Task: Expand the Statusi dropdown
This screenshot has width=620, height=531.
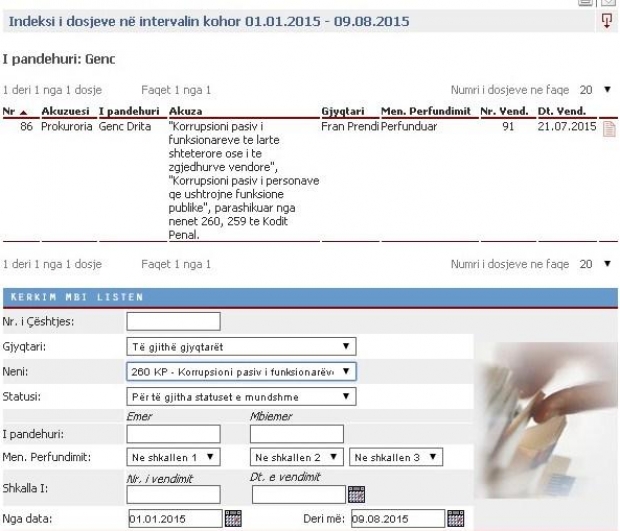Action: (242, 397)
